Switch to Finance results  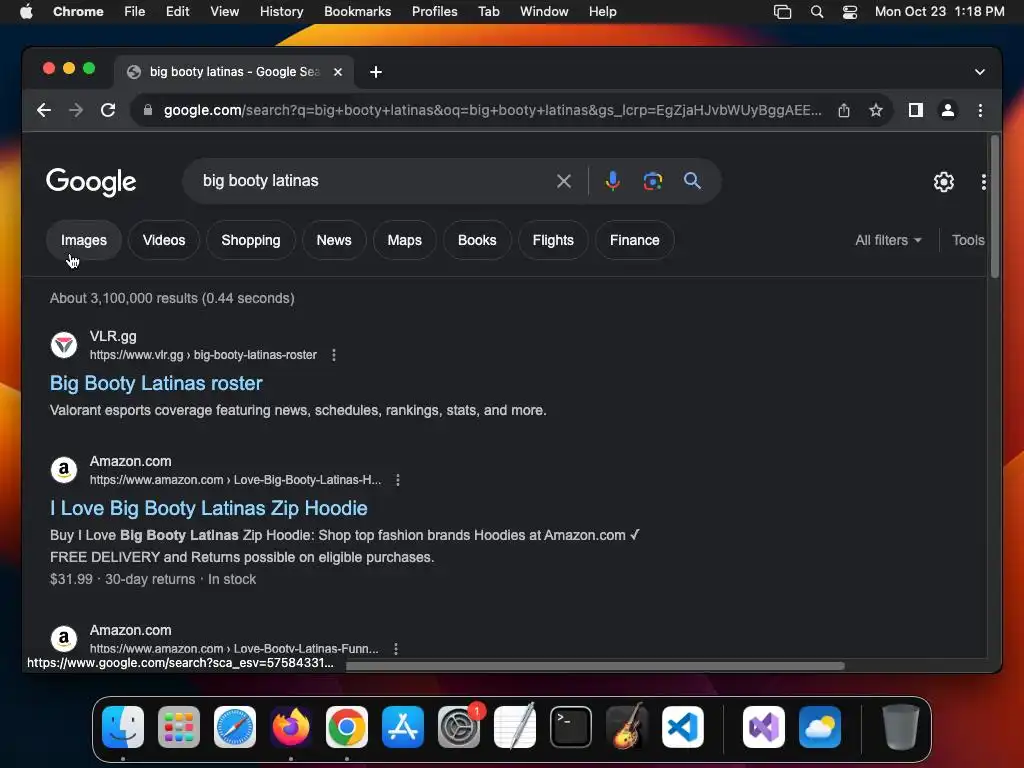pyautogui.click(x=635, y=240)
